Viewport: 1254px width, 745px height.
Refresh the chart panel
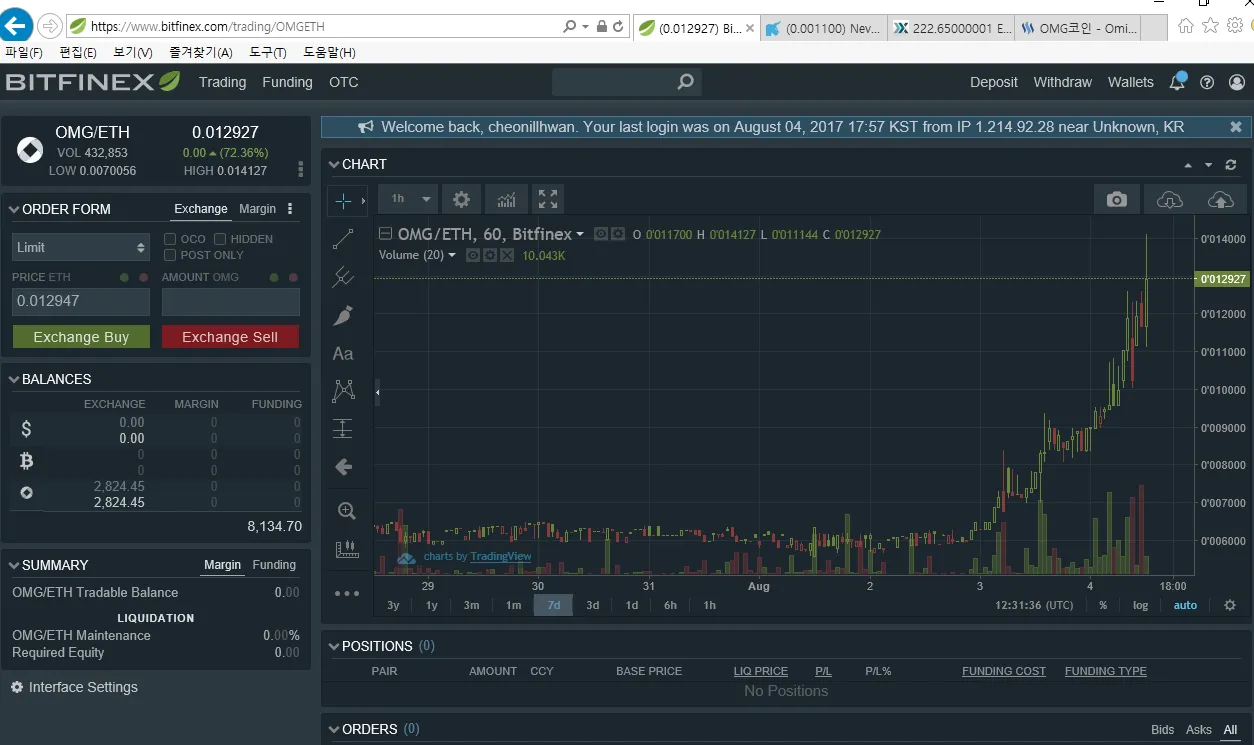1231,165
